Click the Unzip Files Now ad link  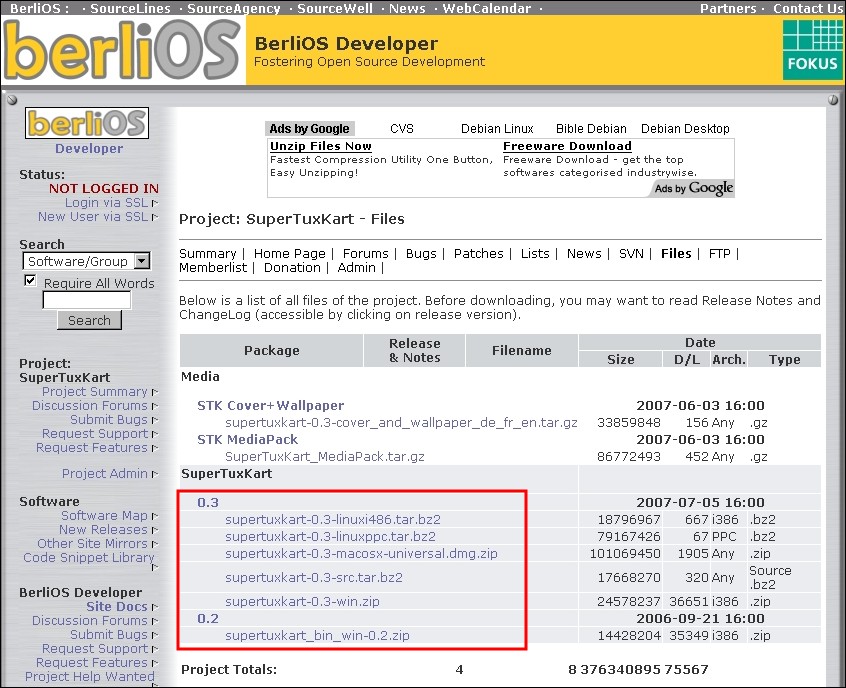[x=320, y=146]
